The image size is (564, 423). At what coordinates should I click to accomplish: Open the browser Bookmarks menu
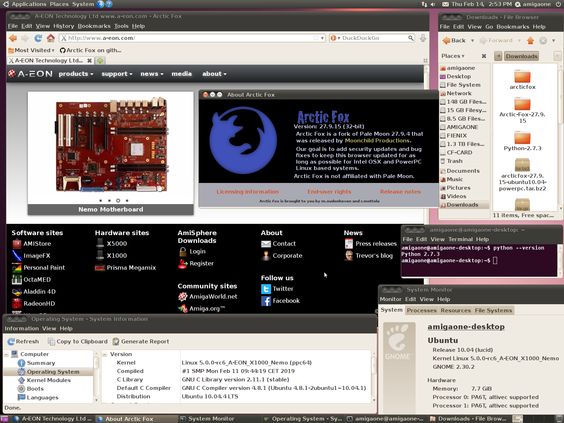coord(94,26)
